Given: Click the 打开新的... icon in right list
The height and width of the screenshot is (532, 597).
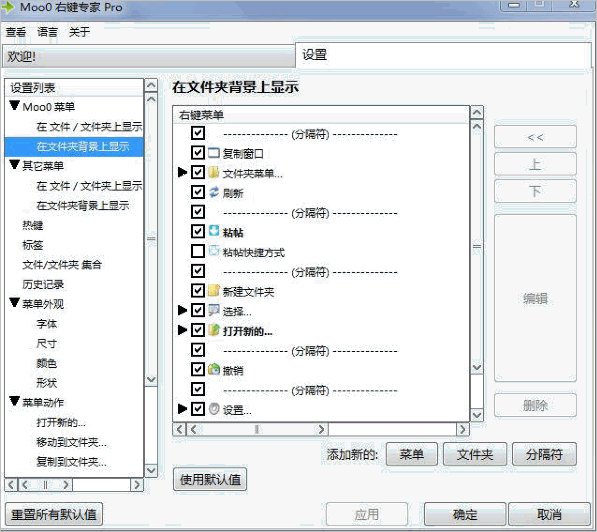Looking at the screenshot, I should click(x=214, y=330).
